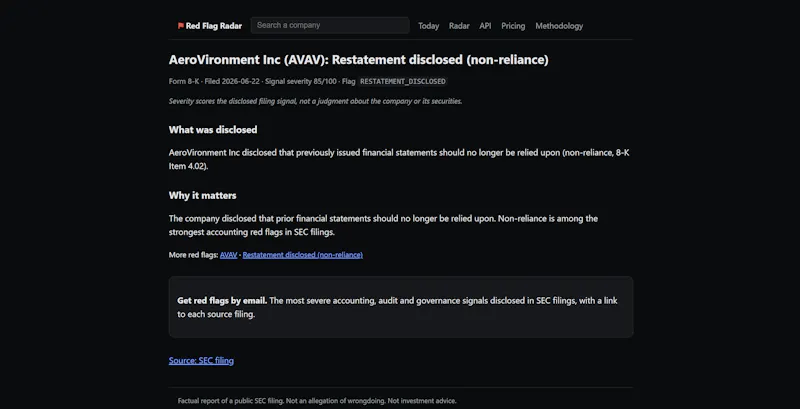Click the Form 8-K filing metadata line
The image size is (800, 409).
pos(308,82)
